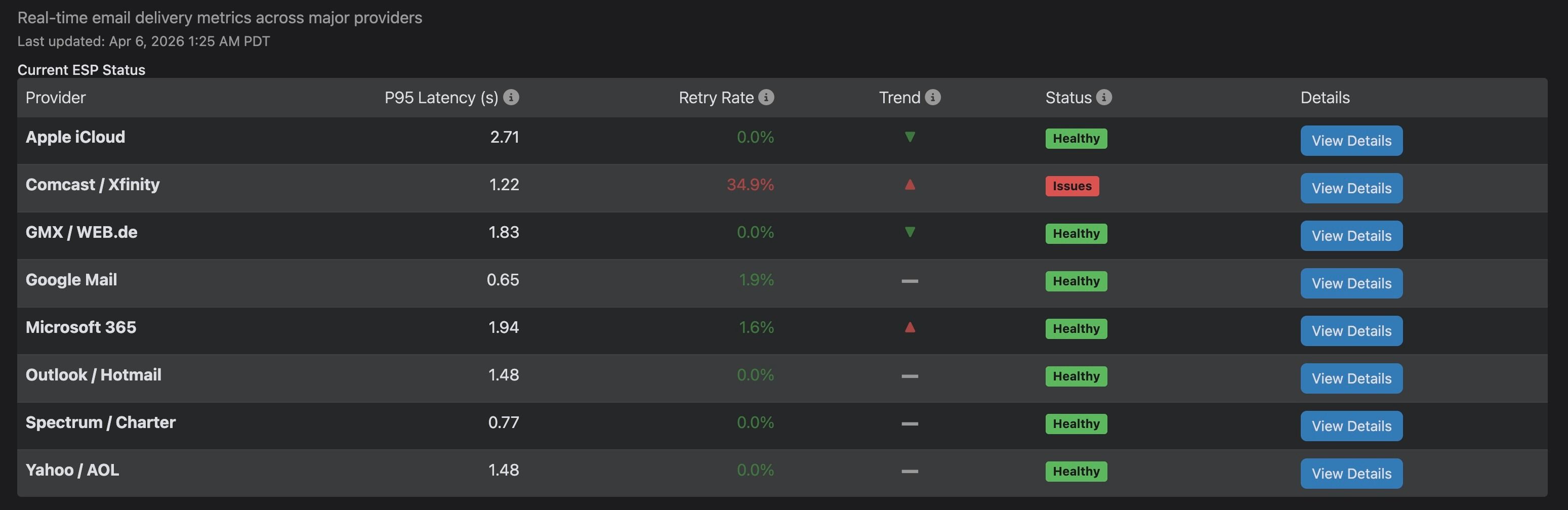Click the Healthy badge for Outlook / Hotmail
Image resolution: width=1568 pixels, height=510 pixels.
point(1076,376)
